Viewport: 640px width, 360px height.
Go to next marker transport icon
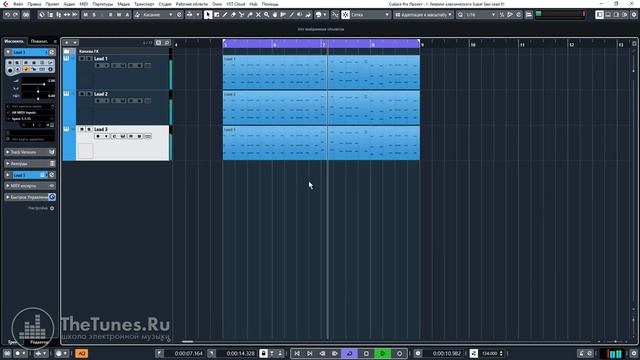coord(310,353)
